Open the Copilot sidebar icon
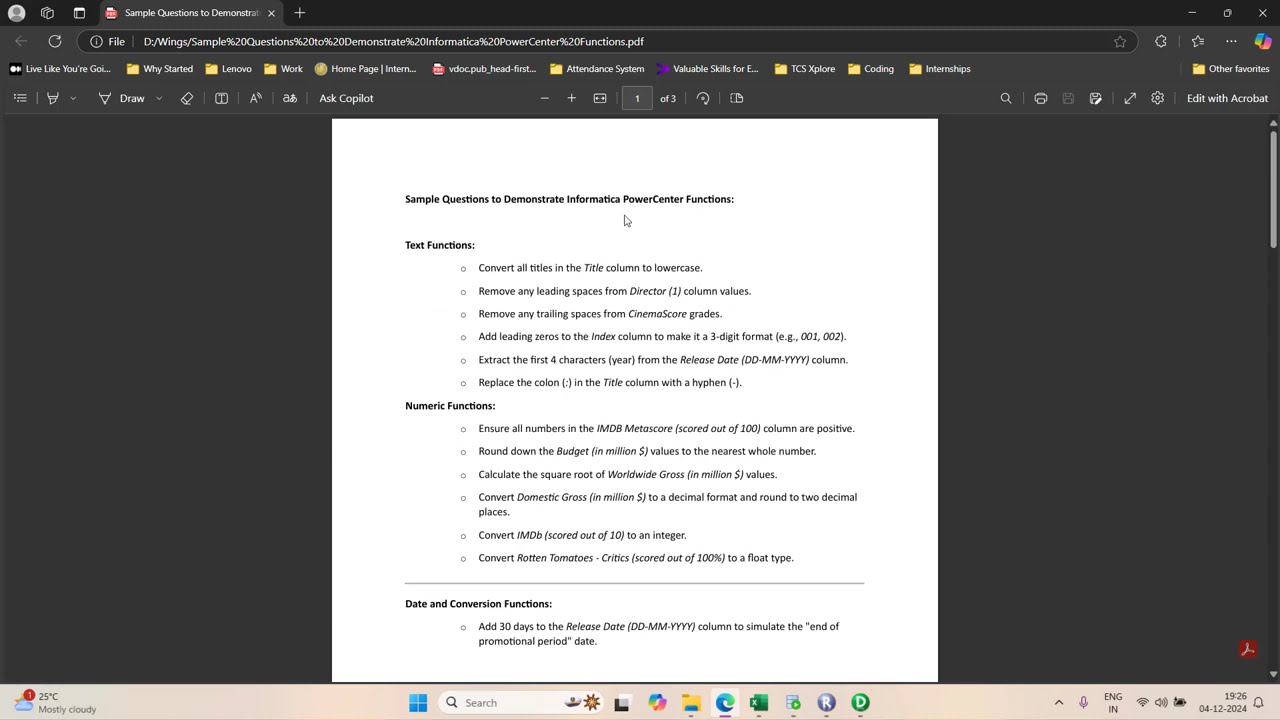Screen dimensions: 1280x720 click(x=1263, y=42)
